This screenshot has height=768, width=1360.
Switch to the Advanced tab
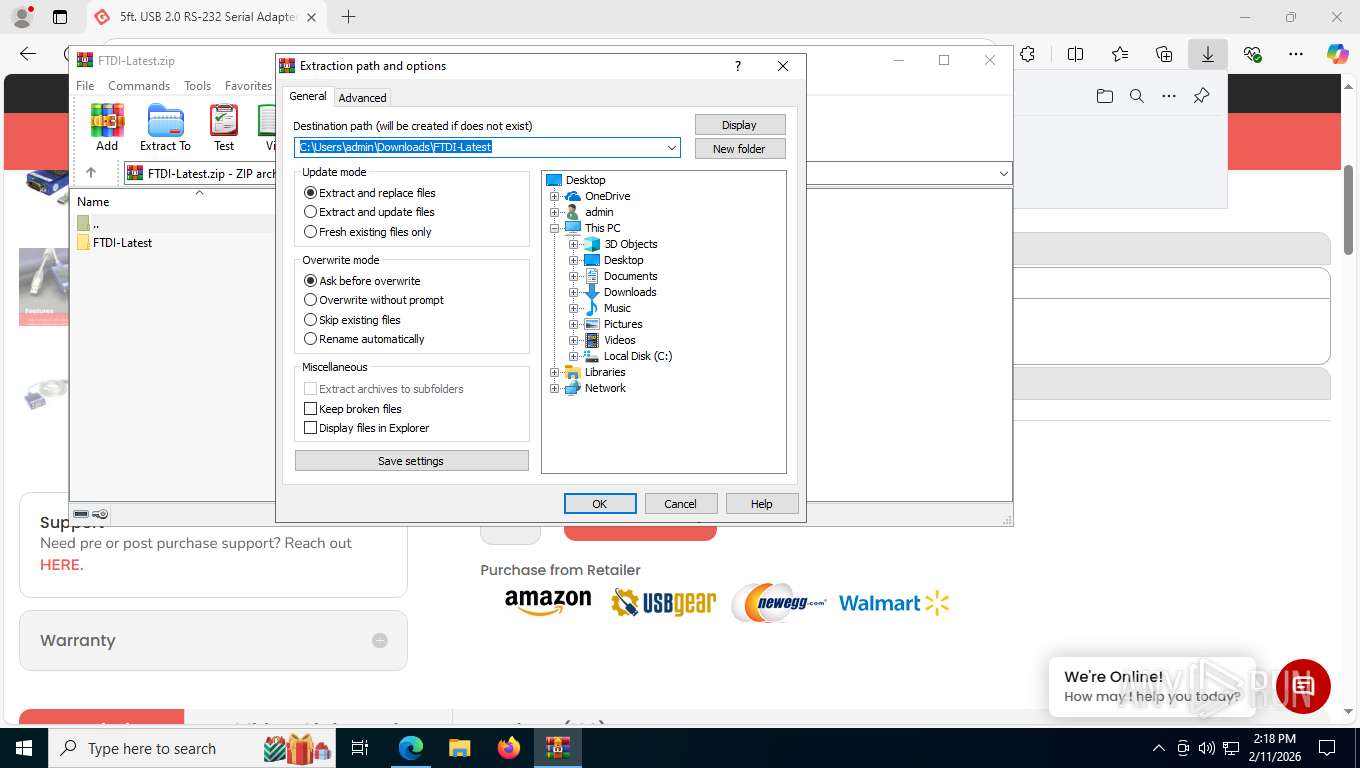[362, 98]
